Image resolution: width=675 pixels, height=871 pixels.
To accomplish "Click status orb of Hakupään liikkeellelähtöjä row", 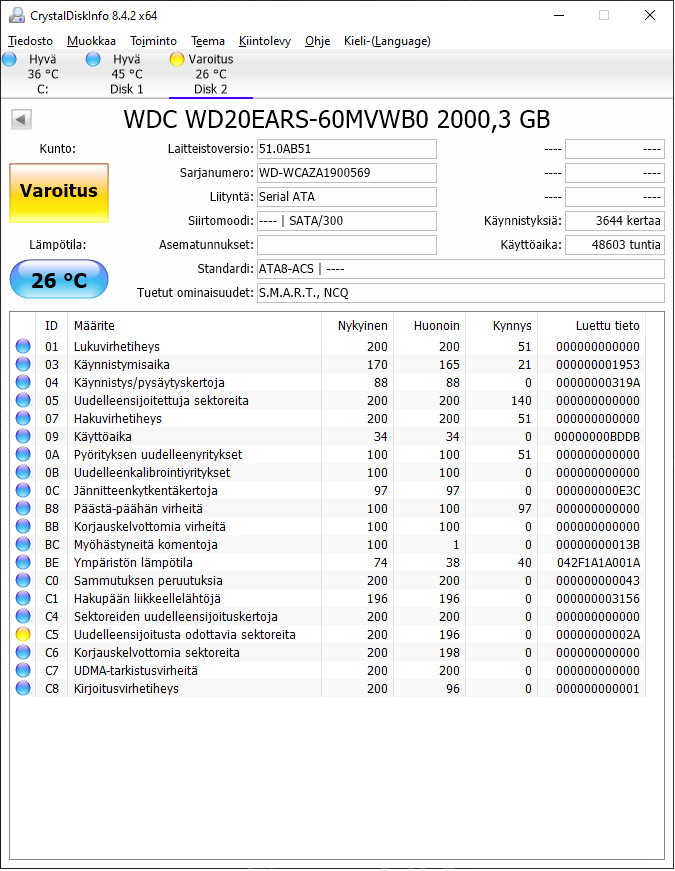I will tap(23, 598).
